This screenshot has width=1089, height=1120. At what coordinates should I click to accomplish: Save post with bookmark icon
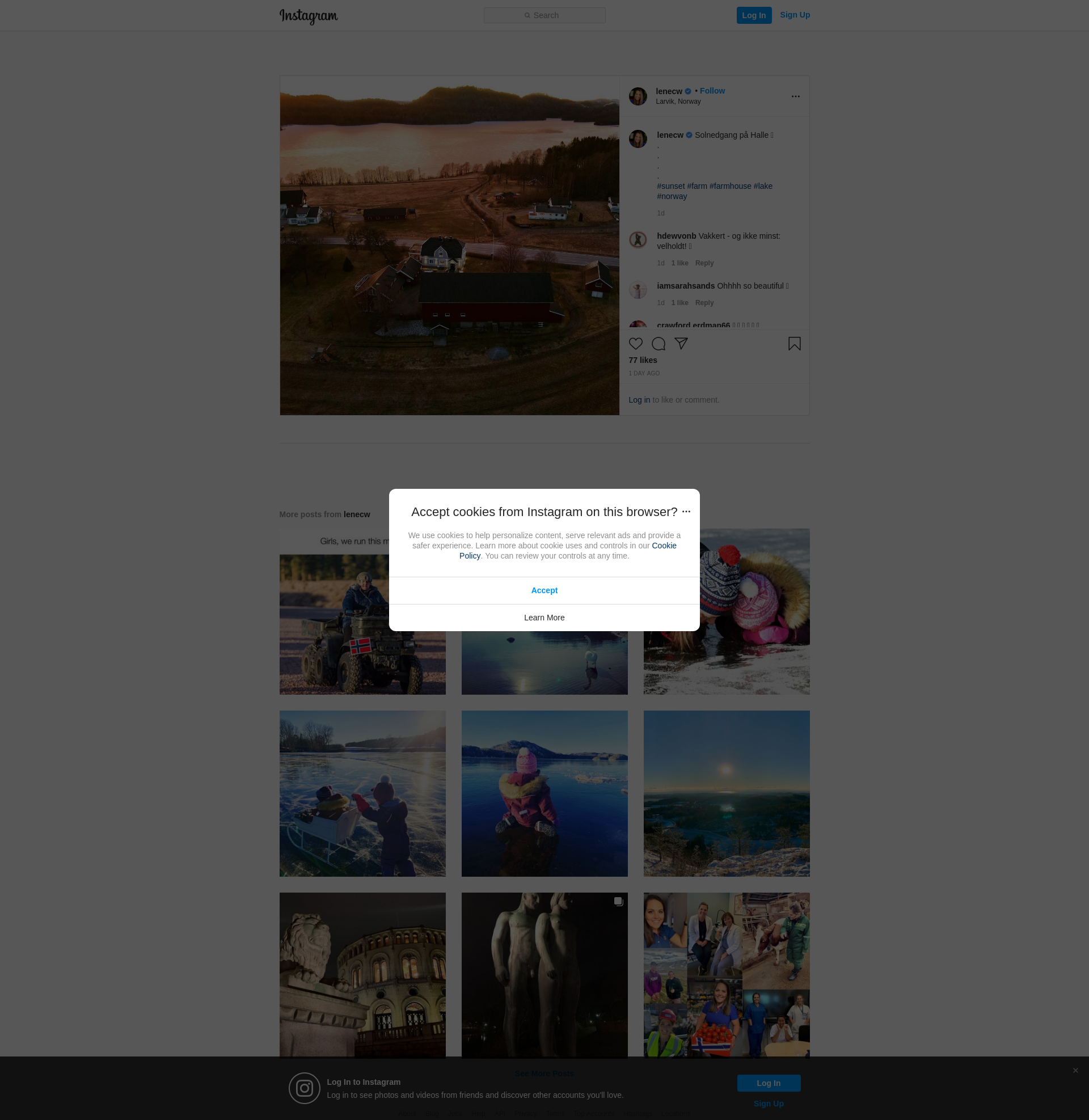pos(794,344)
